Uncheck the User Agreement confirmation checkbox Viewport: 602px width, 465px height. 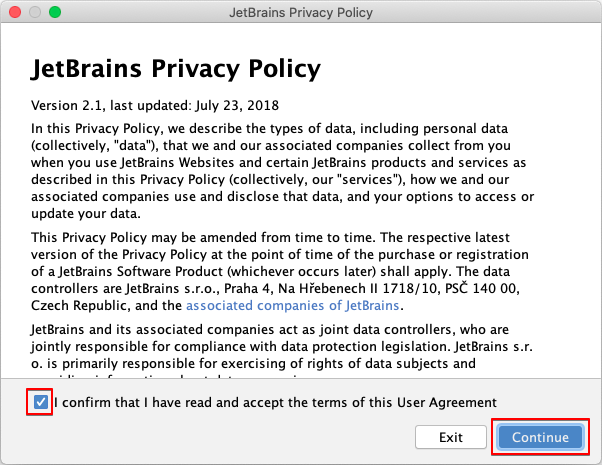pyautogui.click(x=40, y=402)
